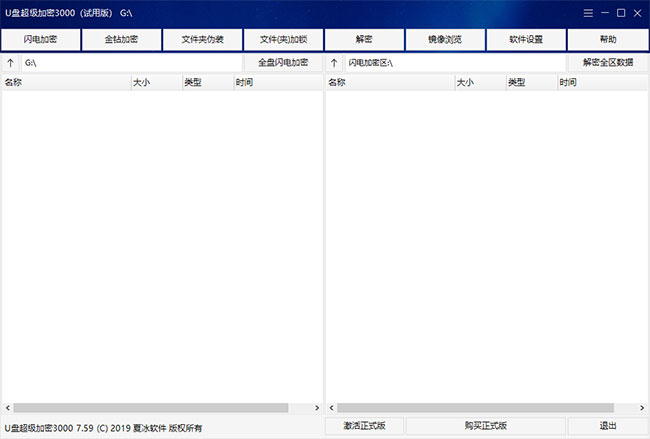Select 文件夹伪装 in toolbar
This screenshot has width=650, height=439.
point(203,40)
